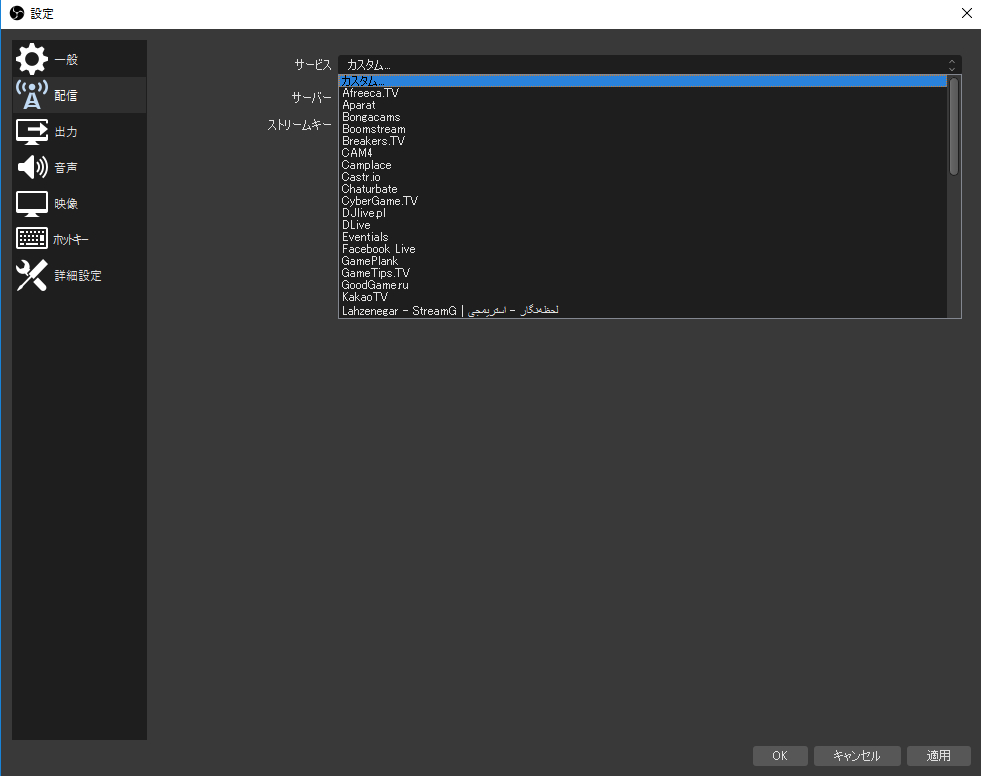Open the Output settings monitor-arrow icon
981x776 pixels.
click(32, 132)
